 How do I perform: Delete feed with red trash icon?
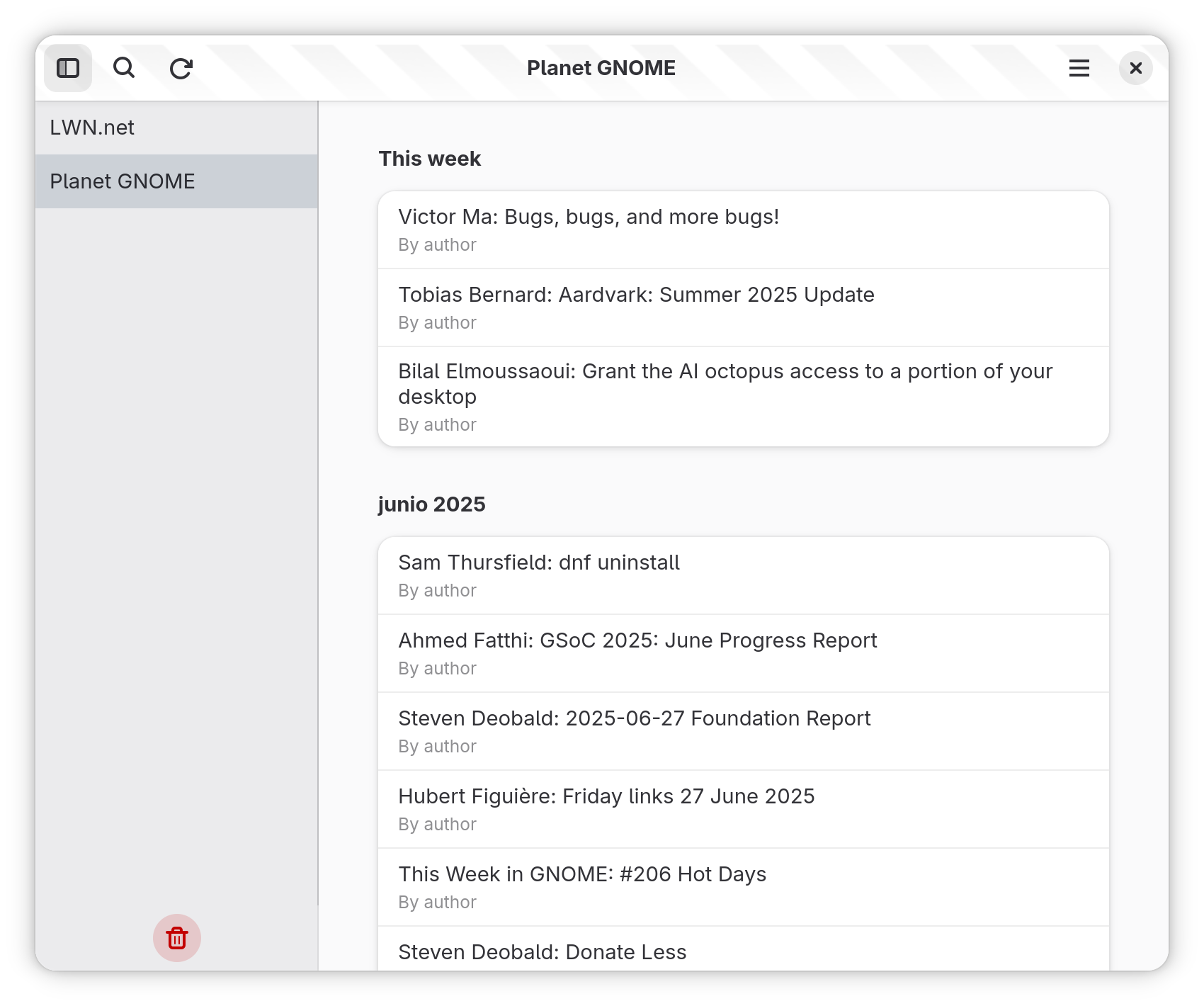point(177,938)
